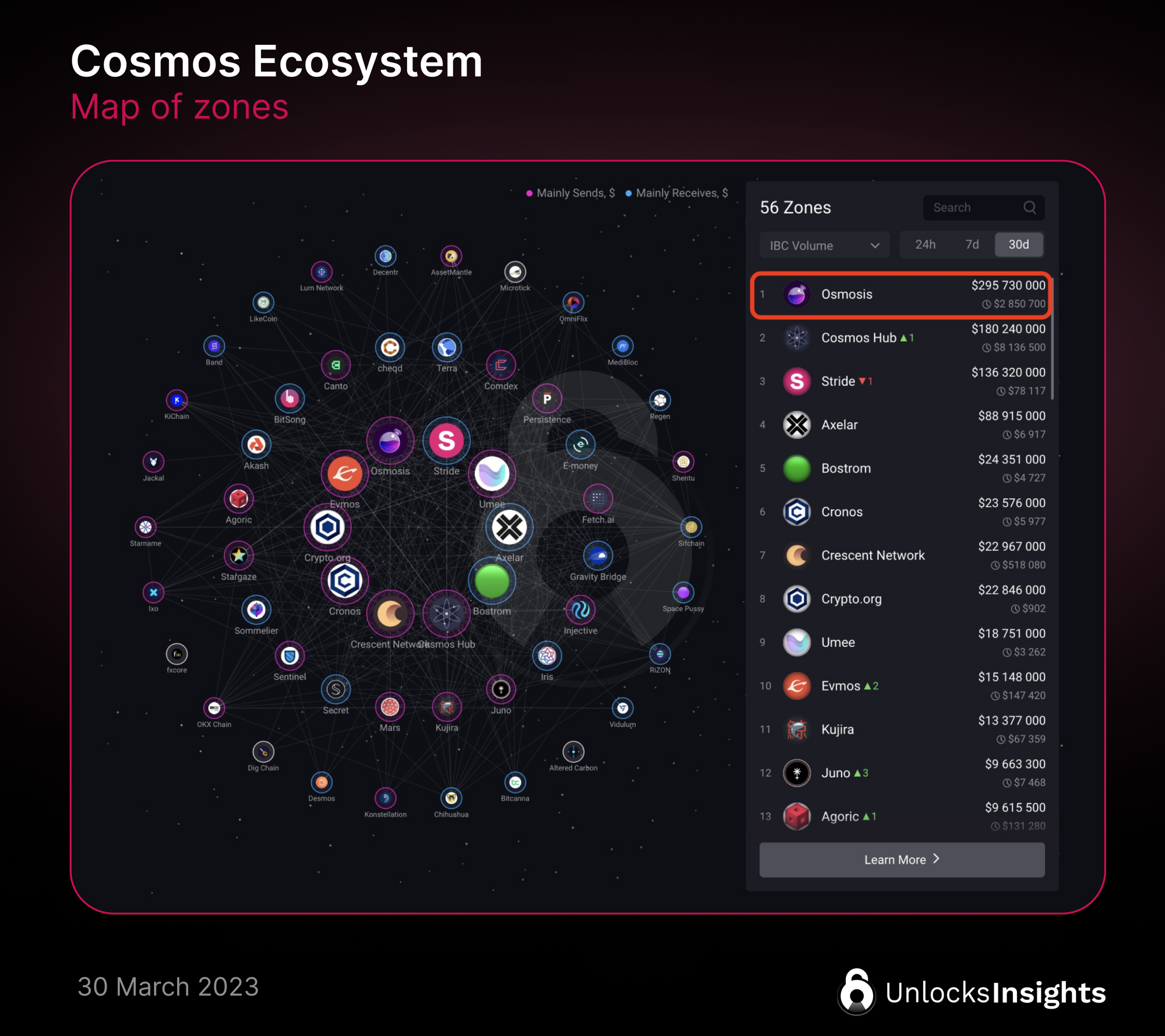Switch the time range to 24h
Screen dimensions: 1165x1036
click(x=925, y=245)
